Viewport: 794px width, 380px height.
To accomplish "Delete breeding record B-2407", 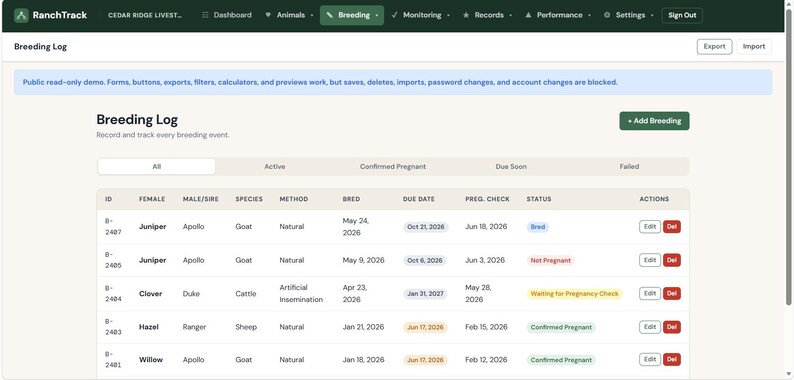I will [671, 227].
